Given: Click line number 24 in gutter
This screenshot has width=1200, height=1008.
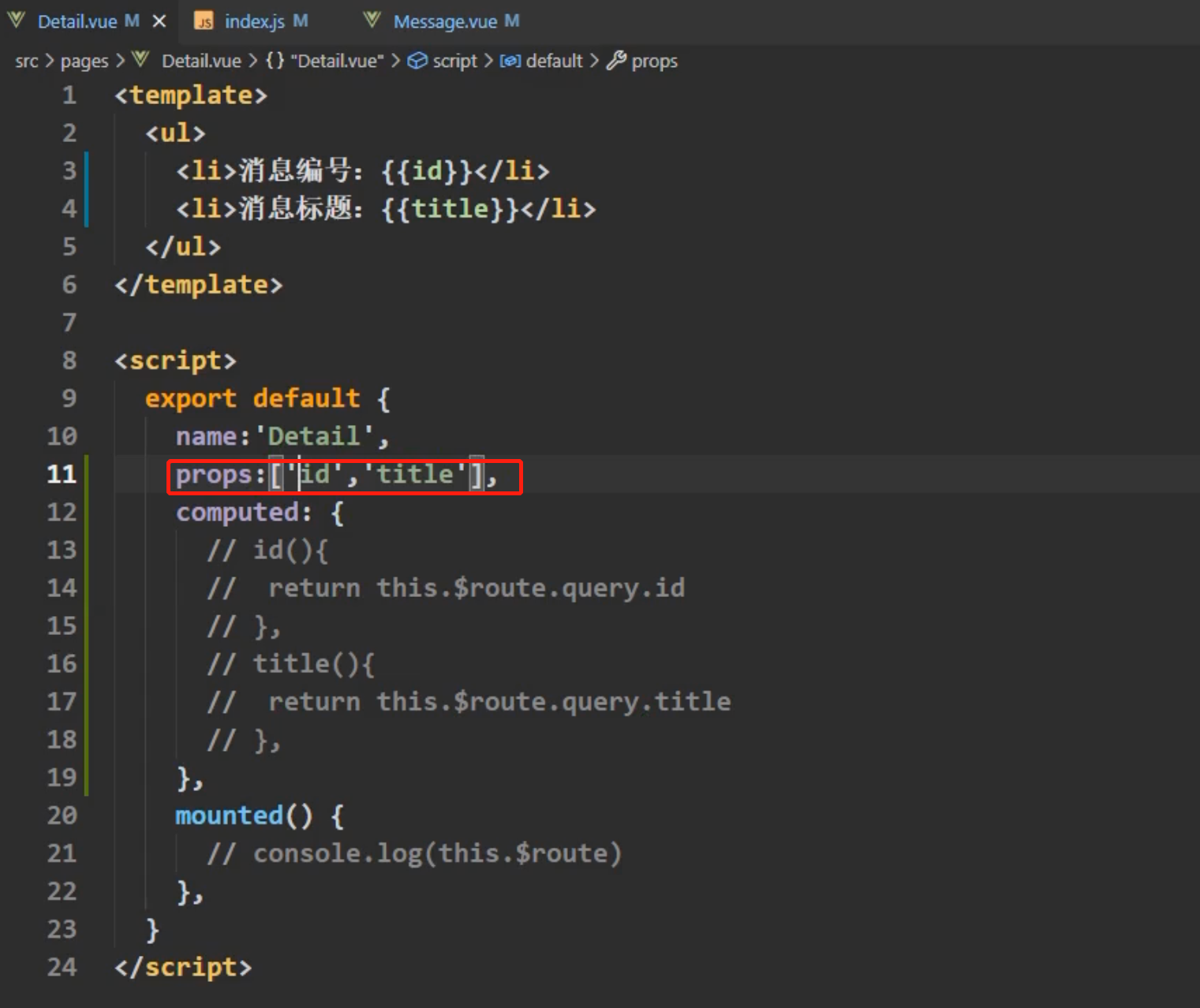Looking at the screenshot, I should click(x=62, y=967).
